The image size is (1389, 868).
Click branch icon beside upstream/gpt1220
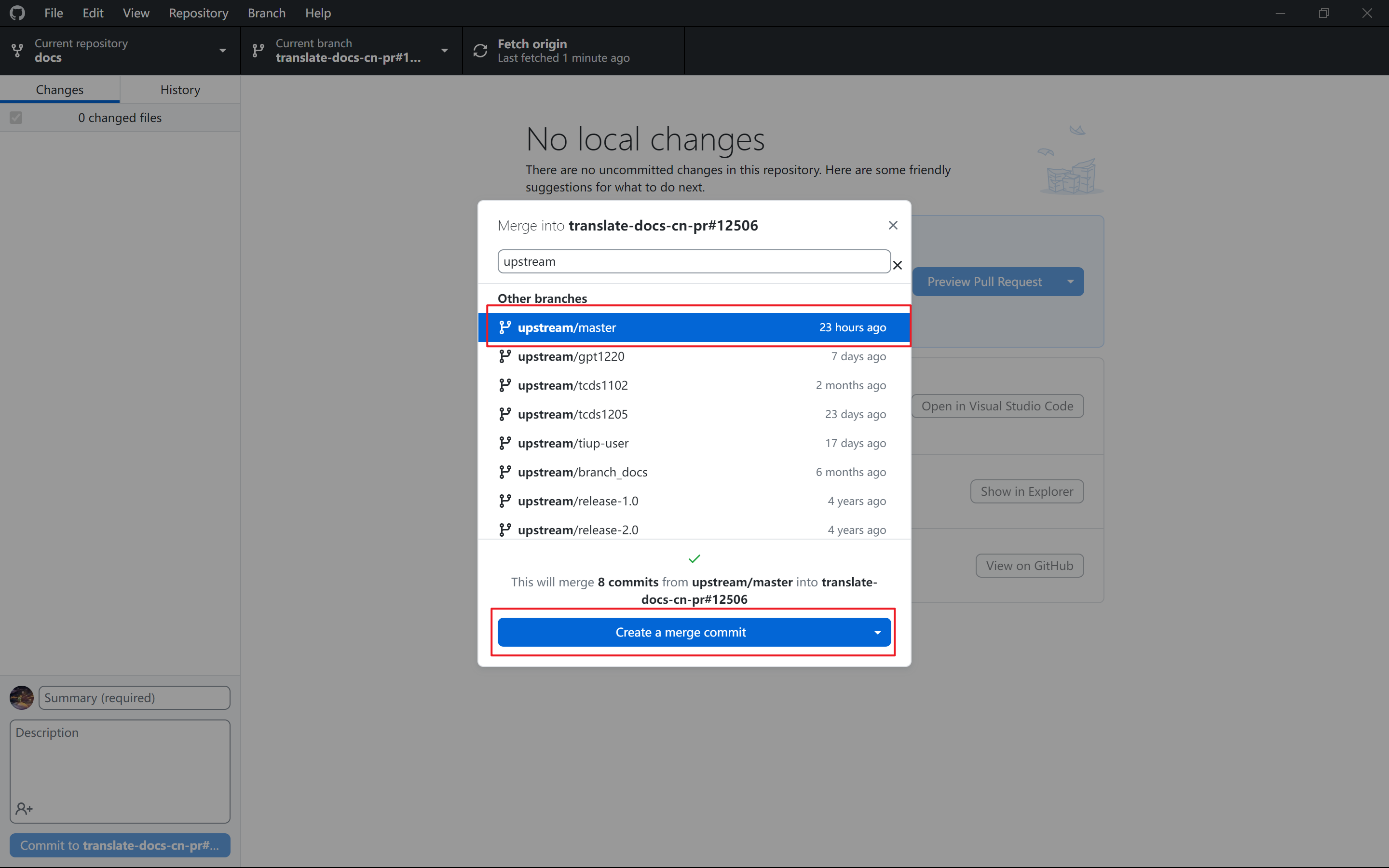504,356
